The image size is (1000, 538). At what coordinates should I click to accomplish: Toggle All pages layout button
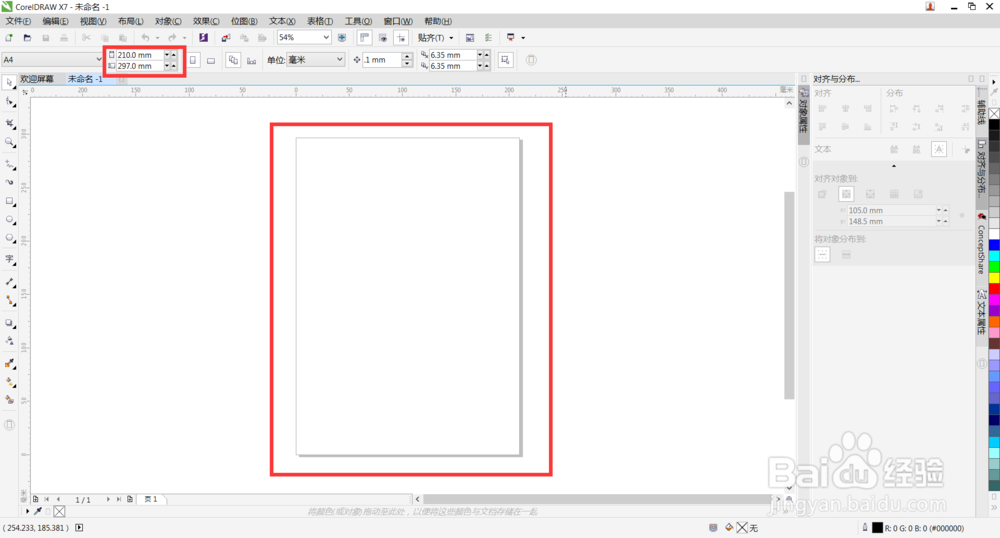[233, 60]
